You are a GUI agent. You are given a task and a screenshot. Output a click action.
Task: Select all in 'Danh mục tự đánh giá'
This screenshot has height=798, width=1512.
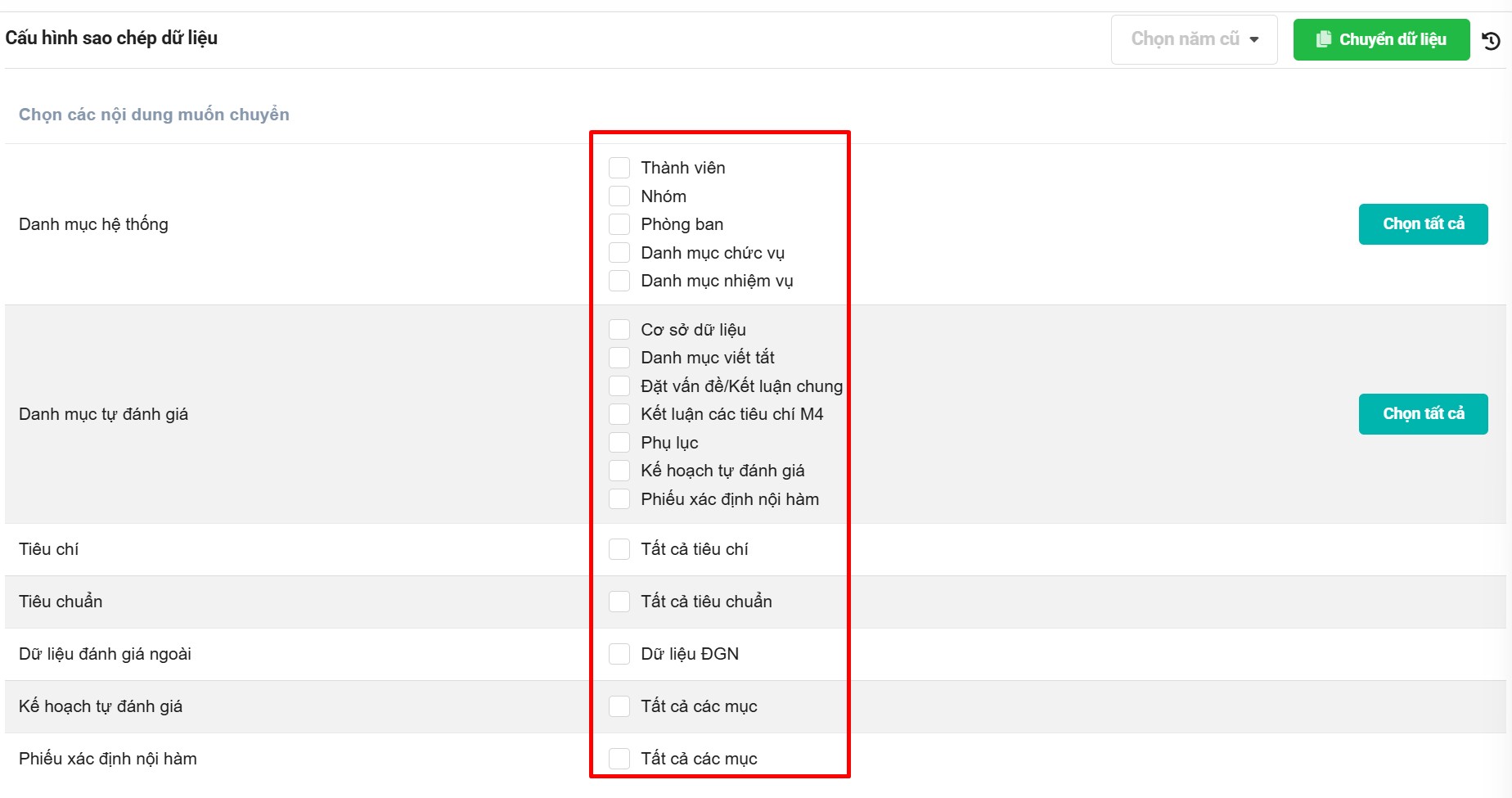[1423, 414]
